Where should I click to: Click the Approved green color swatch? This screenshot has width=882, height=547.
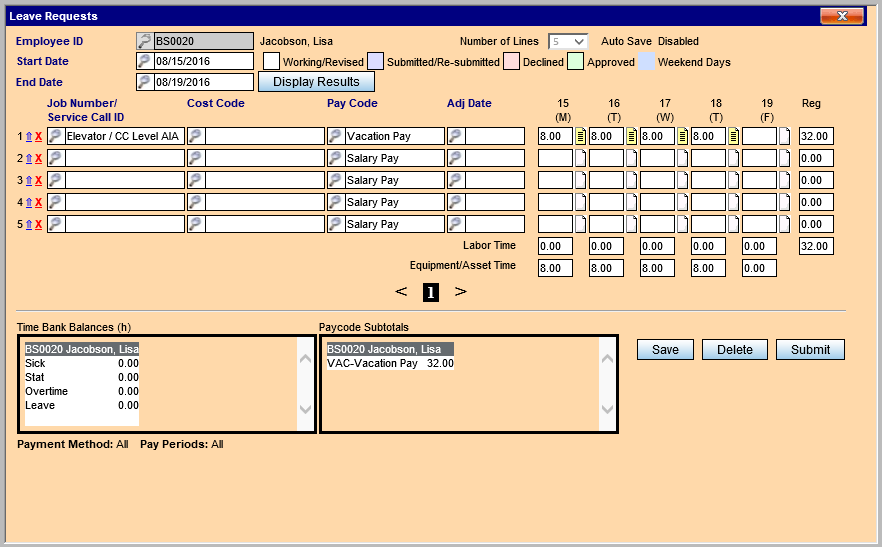(x=576, y=62)
